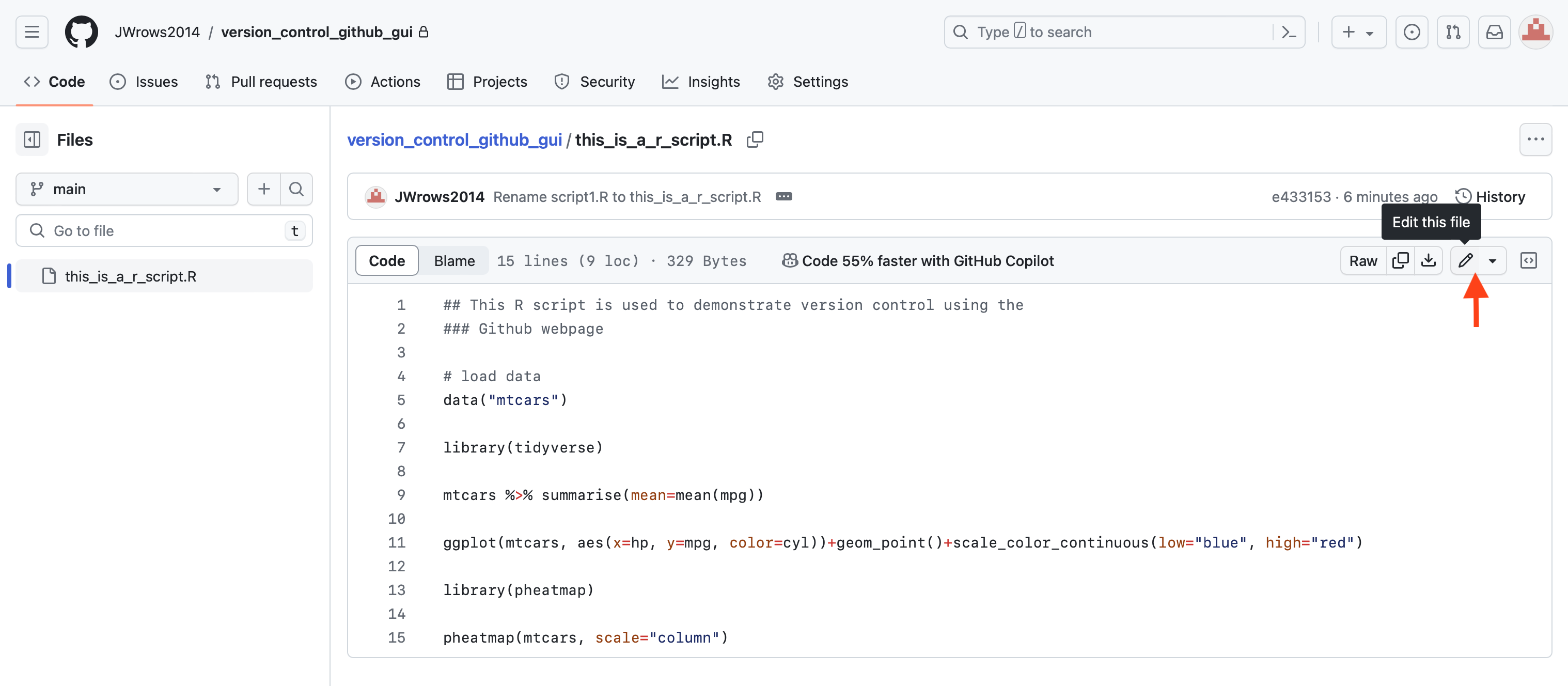Open symbols panel icon at far right

tap(1528, 260)
